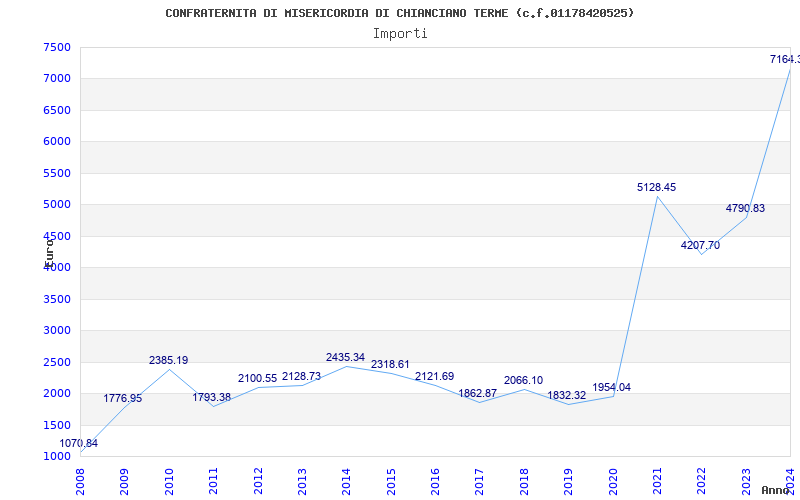Select the 2121.69 data label
This screenshot has height=500, width=800.
coord(434,377)
